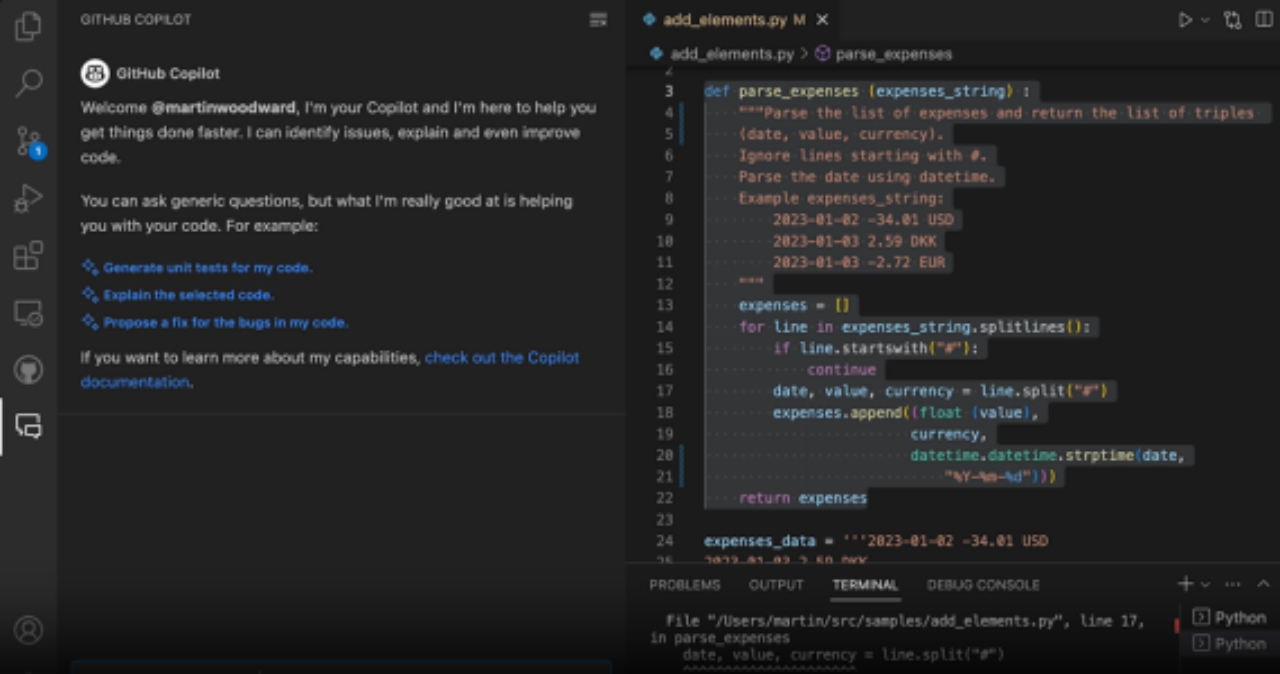1280x674 pixels.
Task: Open Run and Debug view
Action: pyautogui.click(x=28, y=199)
